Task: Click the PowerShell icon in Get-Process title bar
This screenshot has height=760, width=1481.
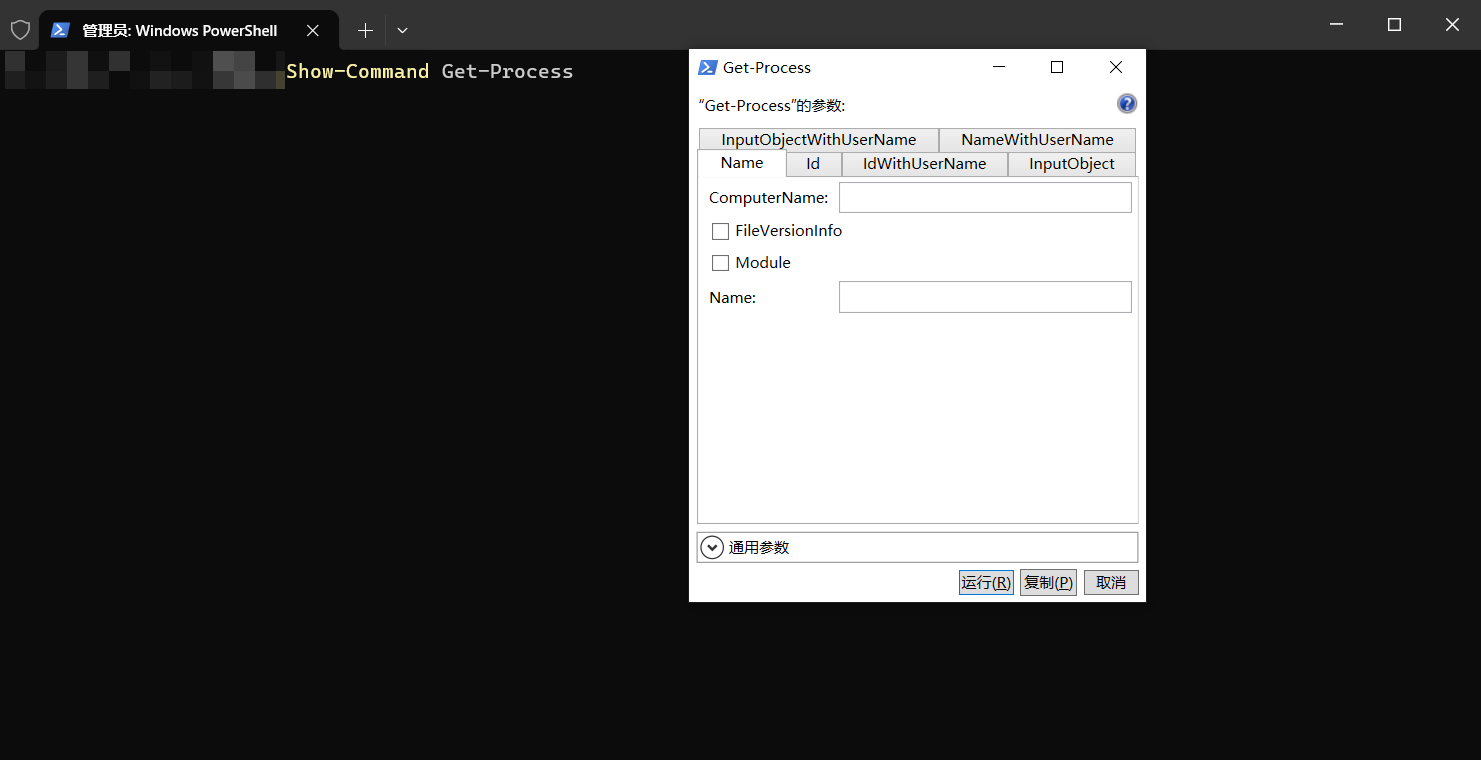Action: click(708, 67)
